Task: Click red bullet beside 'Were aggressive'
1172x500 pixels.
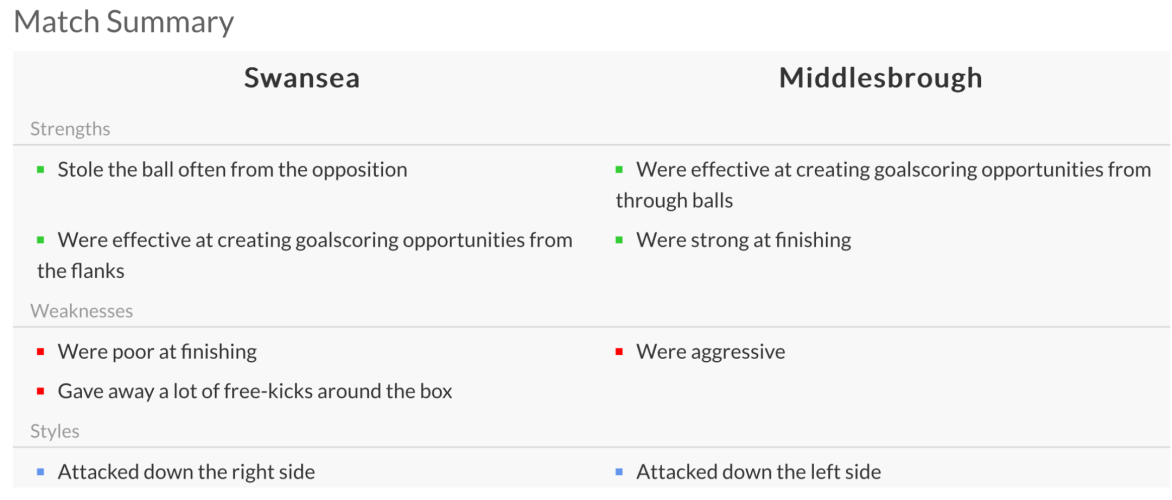Action: tap(620, 352)
